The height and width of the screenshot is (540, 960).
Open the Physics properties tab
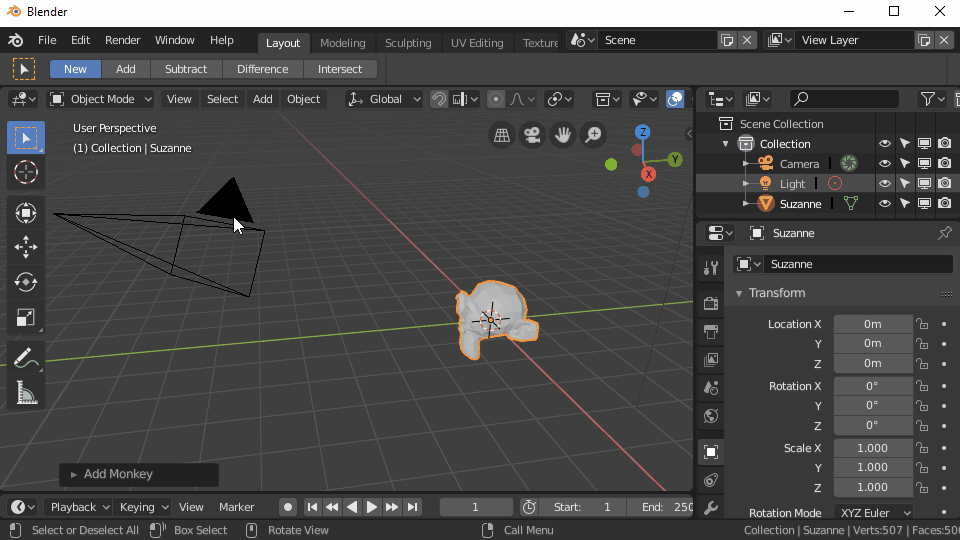pyautogui.click(x=711, y=481)
